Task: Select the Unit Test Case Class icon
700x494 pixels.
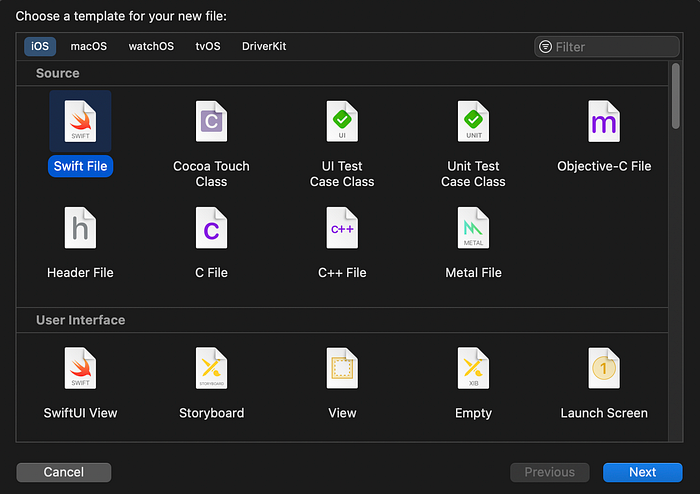Action: (473, 121)
